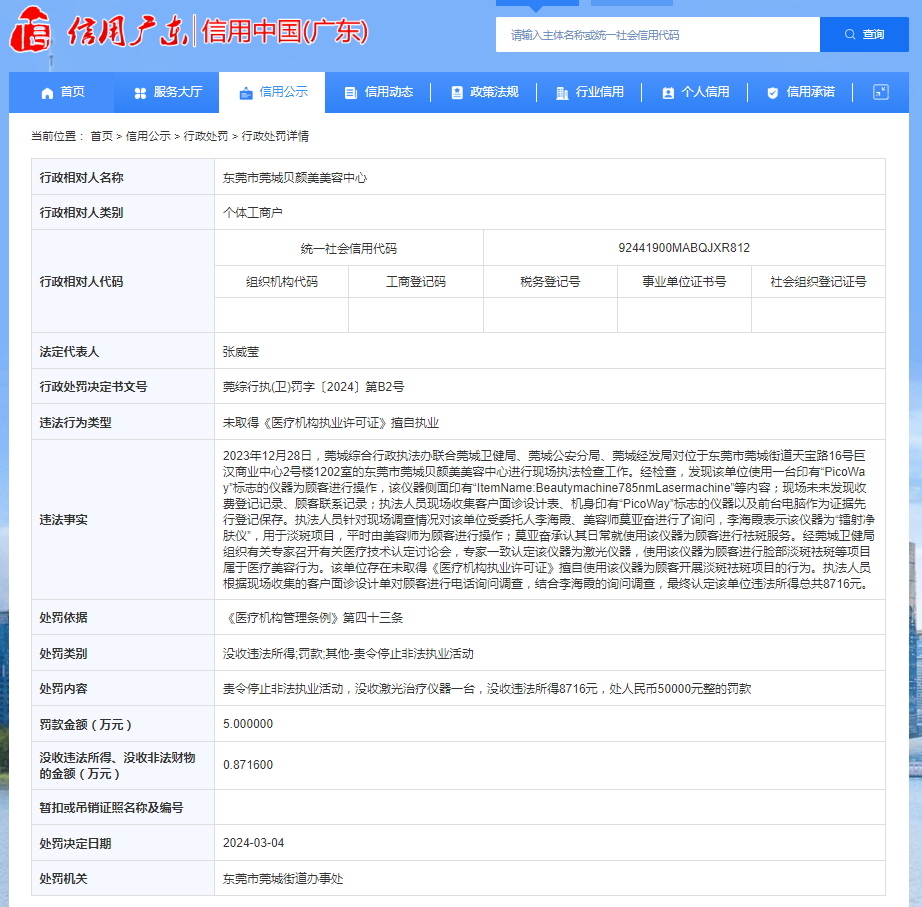Click the home icon beside 首页
Screen dimensions: 922x907
[x=47, y=93]
